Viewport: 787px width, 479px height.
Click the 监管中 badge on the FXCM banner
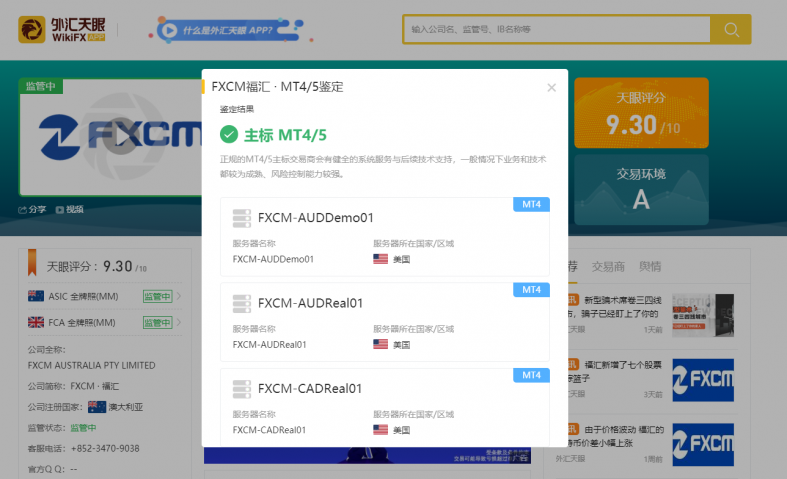point(41,86)
